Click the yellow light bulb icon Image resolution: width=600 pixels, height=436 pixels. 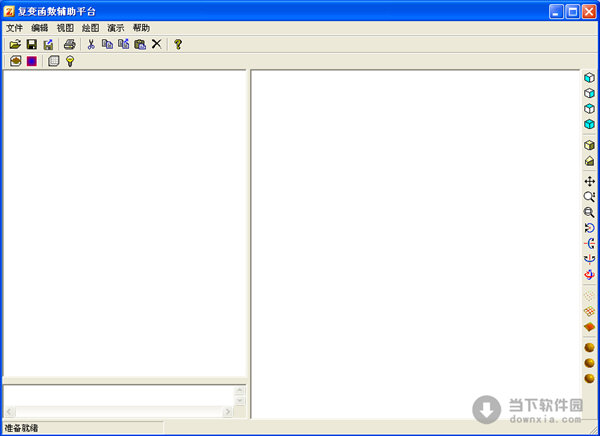pyautogui.click(x=70, y=61)
